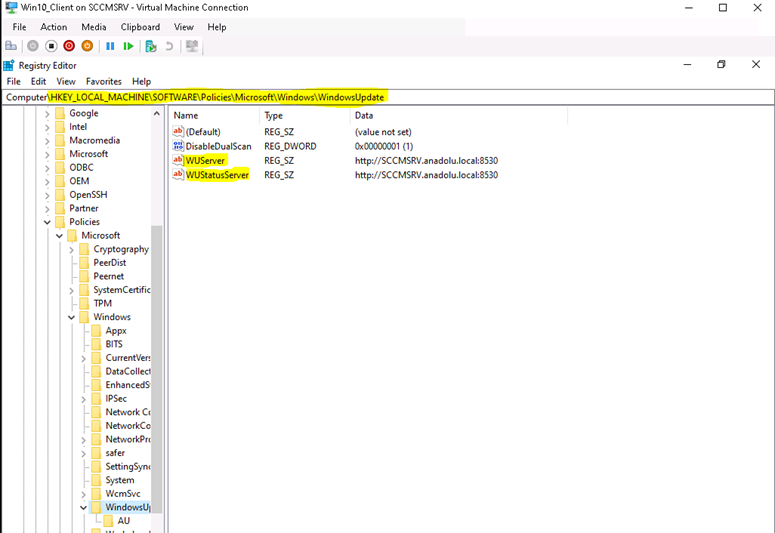
Task: Collapse the Policies key
Action: click(x=47, y=222)
